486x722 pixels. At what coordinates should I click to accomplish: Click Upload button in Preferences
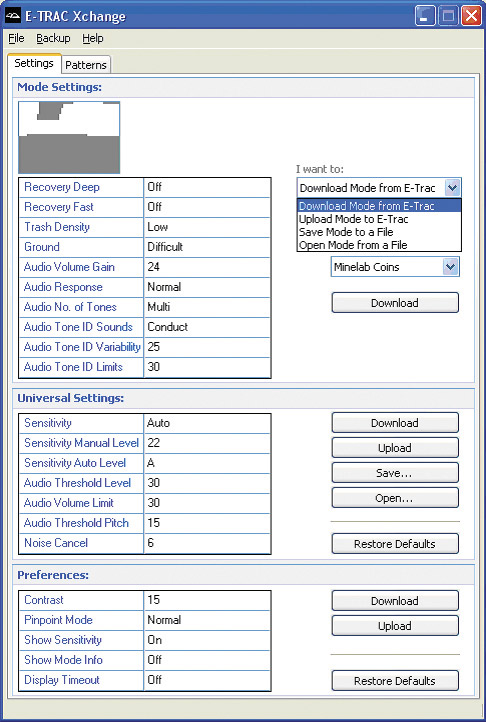tap(395, 626)
